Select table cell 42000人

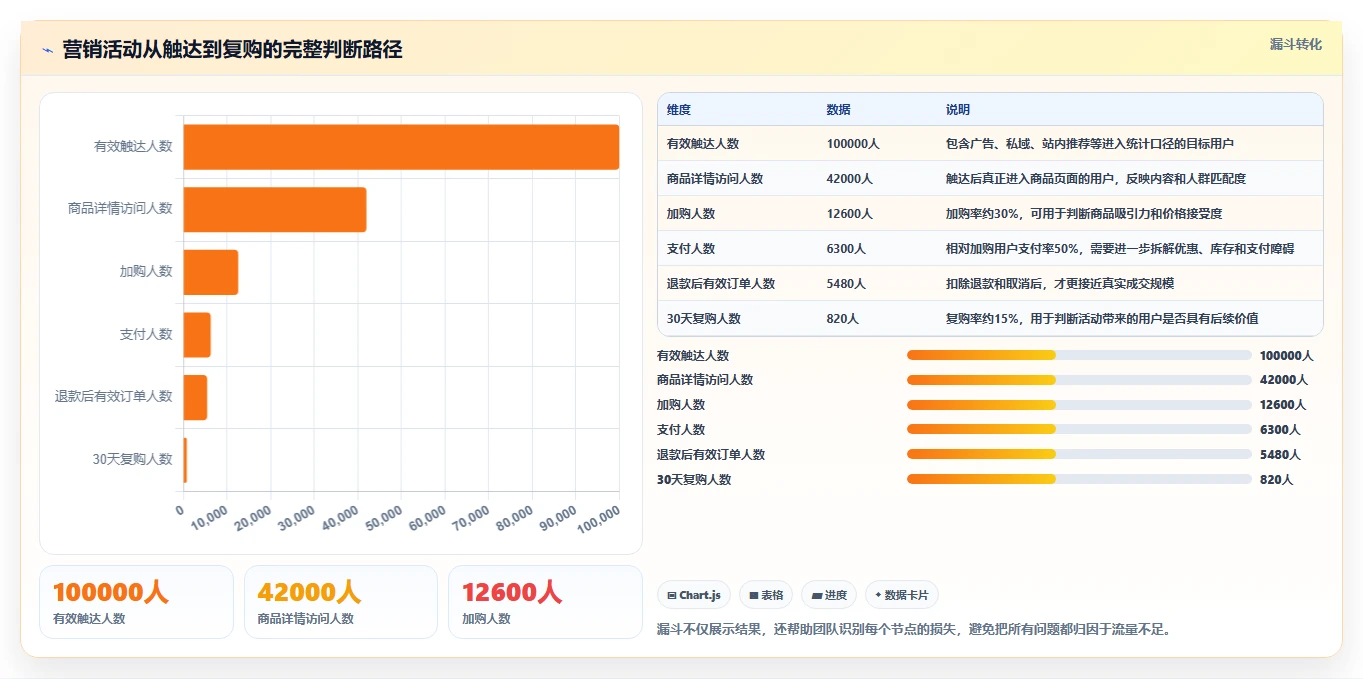(850, 179)
